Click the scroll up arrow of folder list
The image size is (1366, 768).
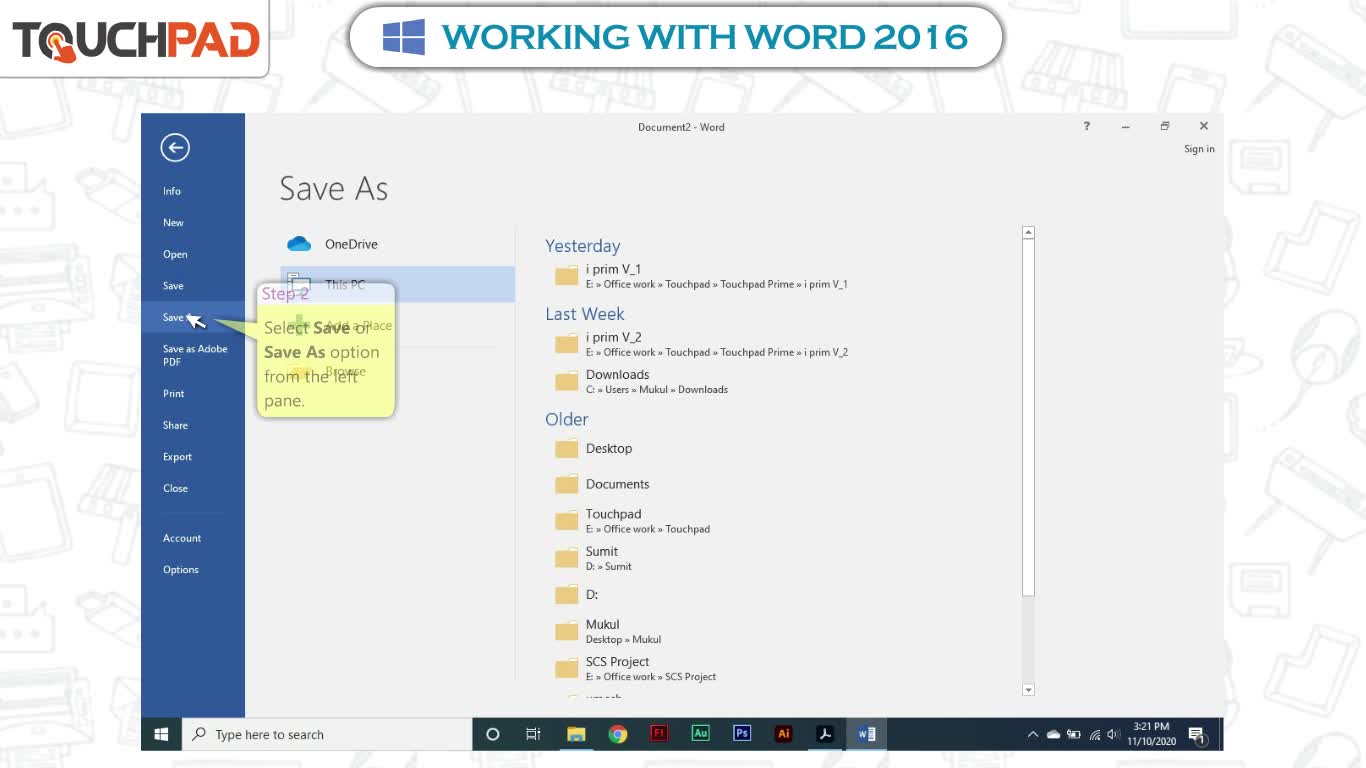coord(1028,232)
